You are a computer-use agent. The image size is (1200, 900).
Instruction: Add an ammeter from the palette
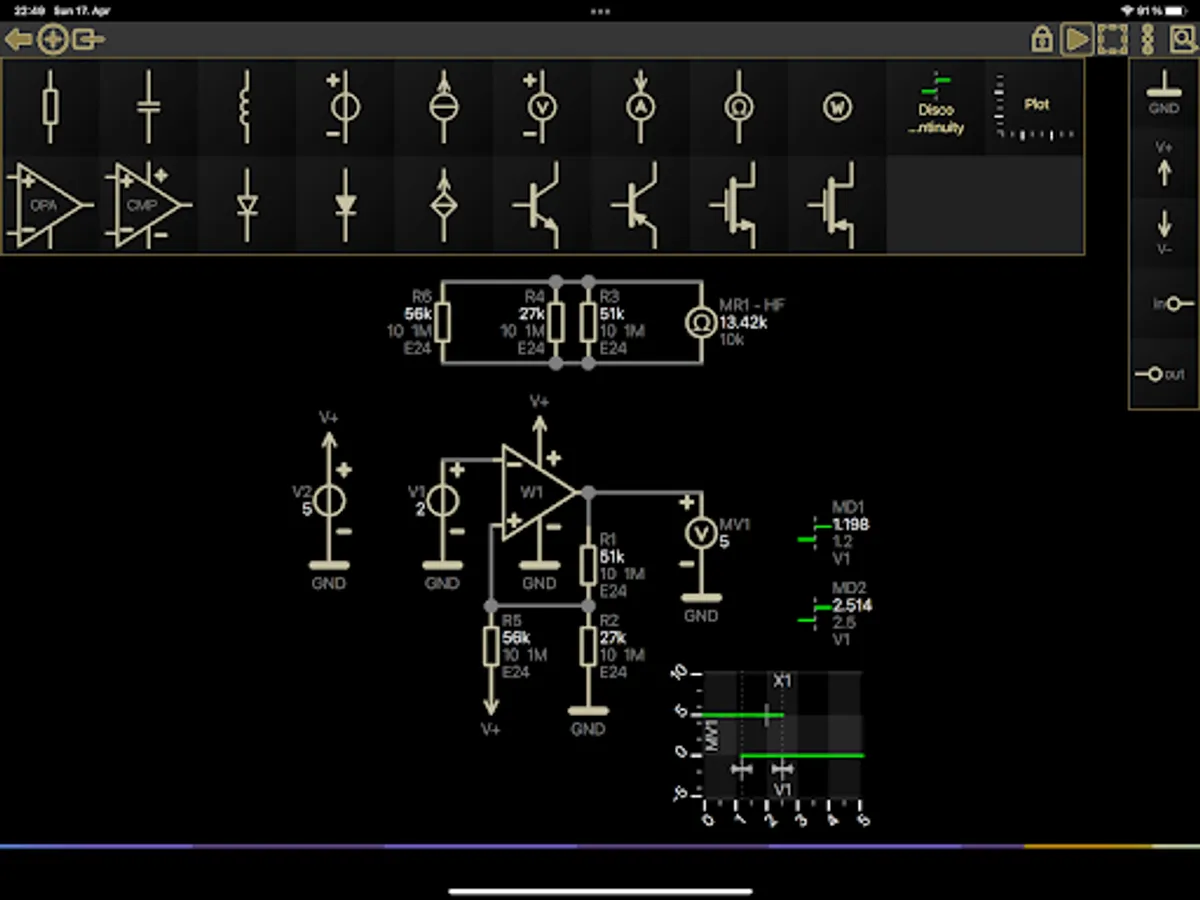640,106
